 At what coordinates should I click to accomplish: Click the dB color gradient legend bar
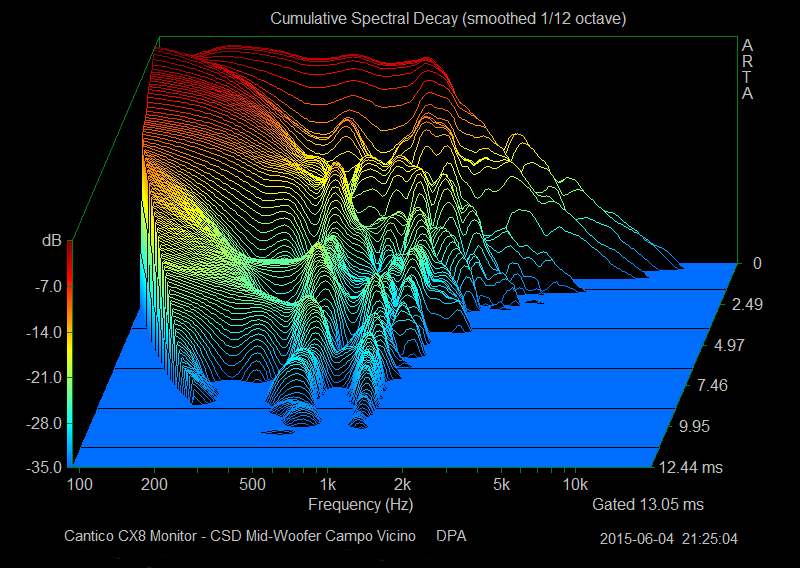point(69,353)
